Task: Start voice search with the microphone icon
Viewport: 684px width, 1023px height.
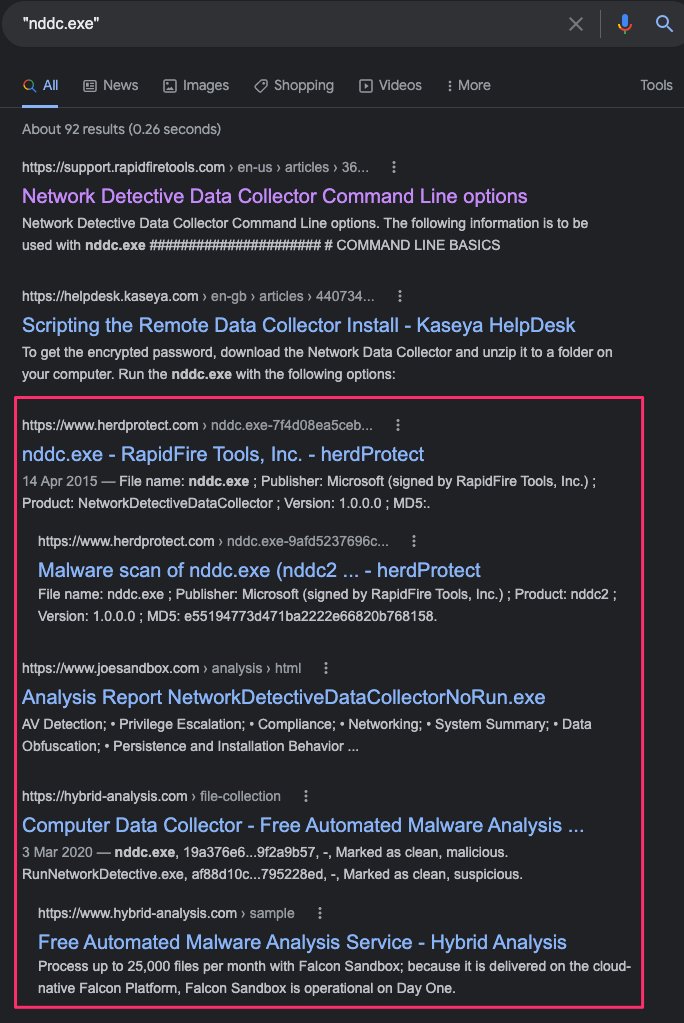Action: (x=625, y=24)
